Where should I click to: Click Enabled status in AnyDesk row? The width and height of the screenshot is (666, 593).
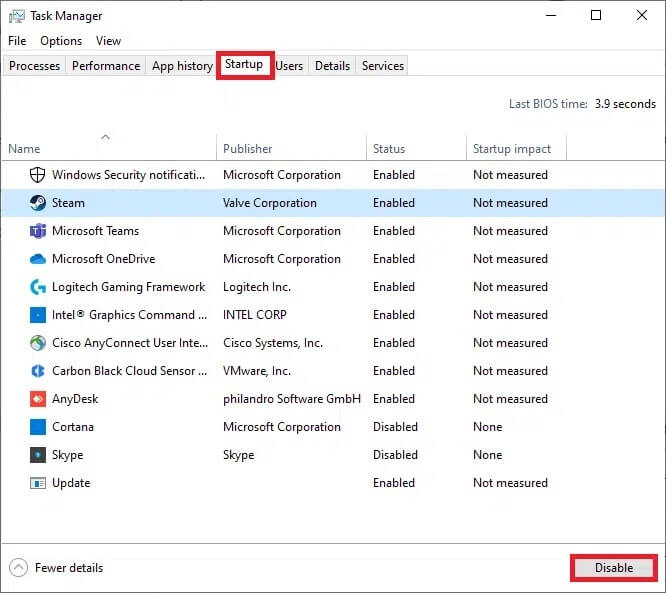point(394,399)
